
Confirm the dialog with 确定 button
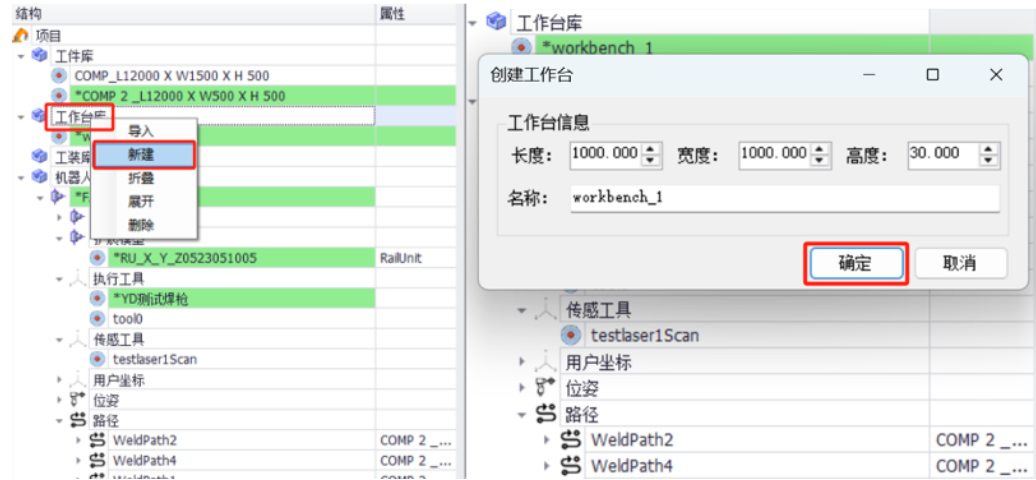pos(855,264)
